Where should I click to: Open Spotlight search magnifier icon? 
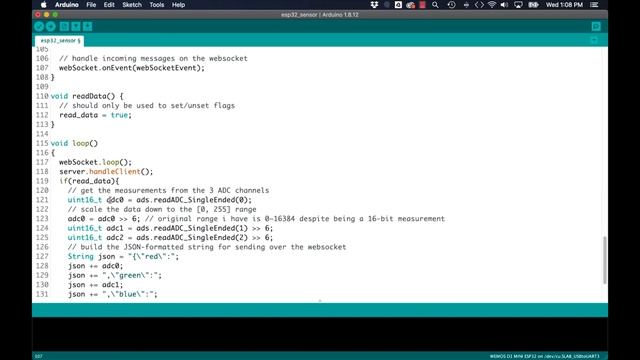436,5
